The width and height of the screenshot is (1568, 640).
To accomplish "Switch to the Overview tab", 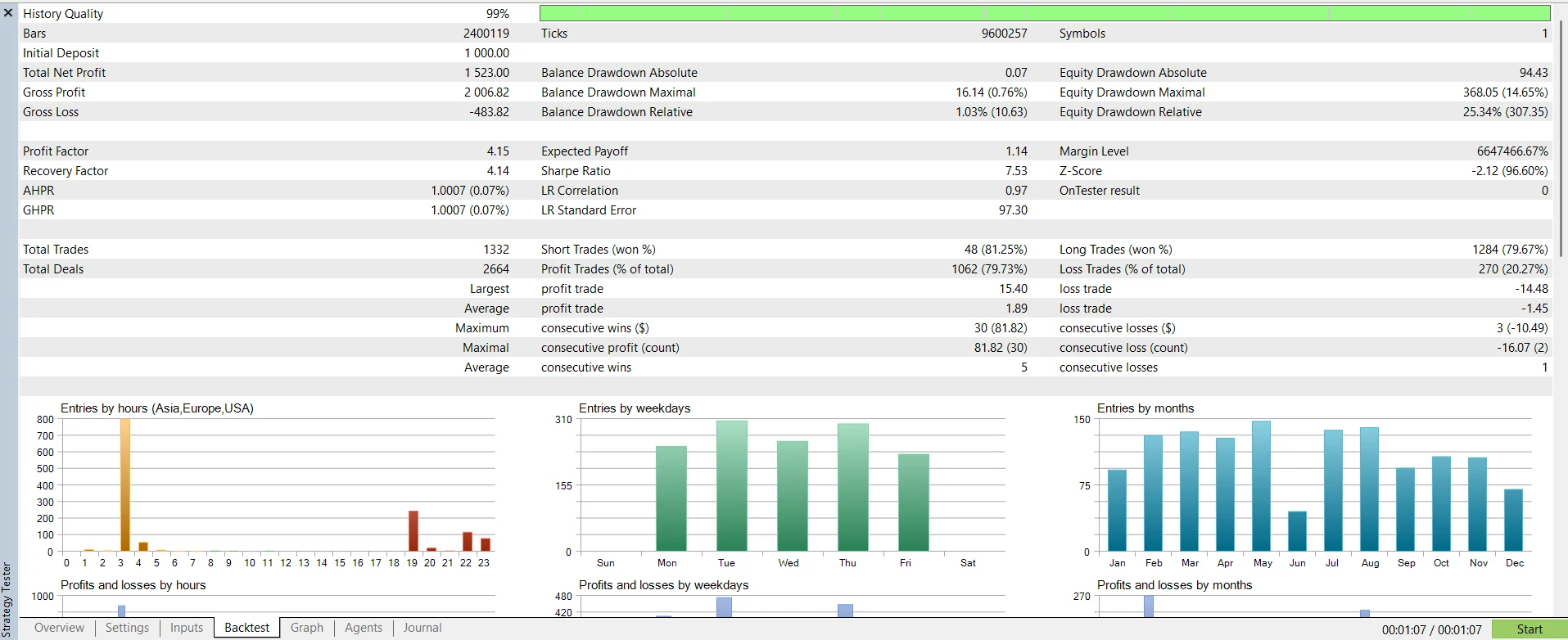I will 59,628.
